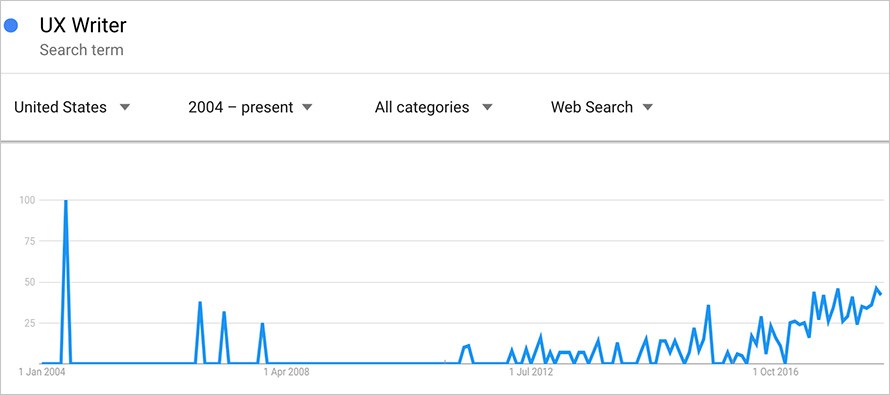
Task: Click the arrow next to All categories
Action: point(487,107)
